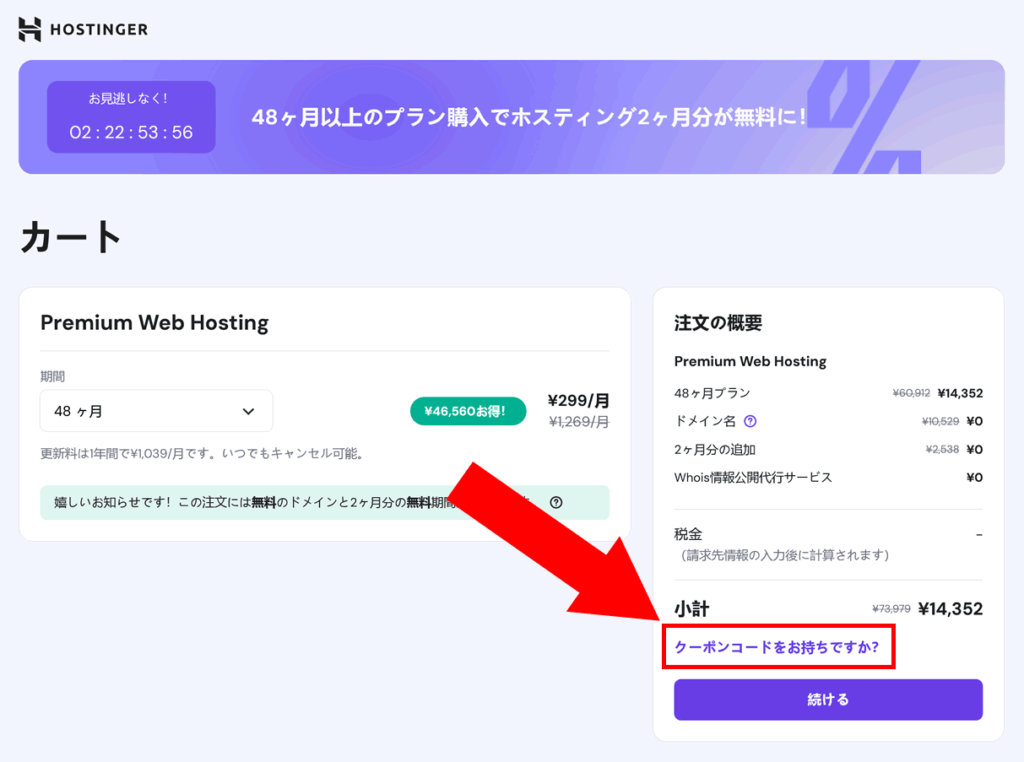
Task: Click the 続ける continue button
Action: pos(828,699)
